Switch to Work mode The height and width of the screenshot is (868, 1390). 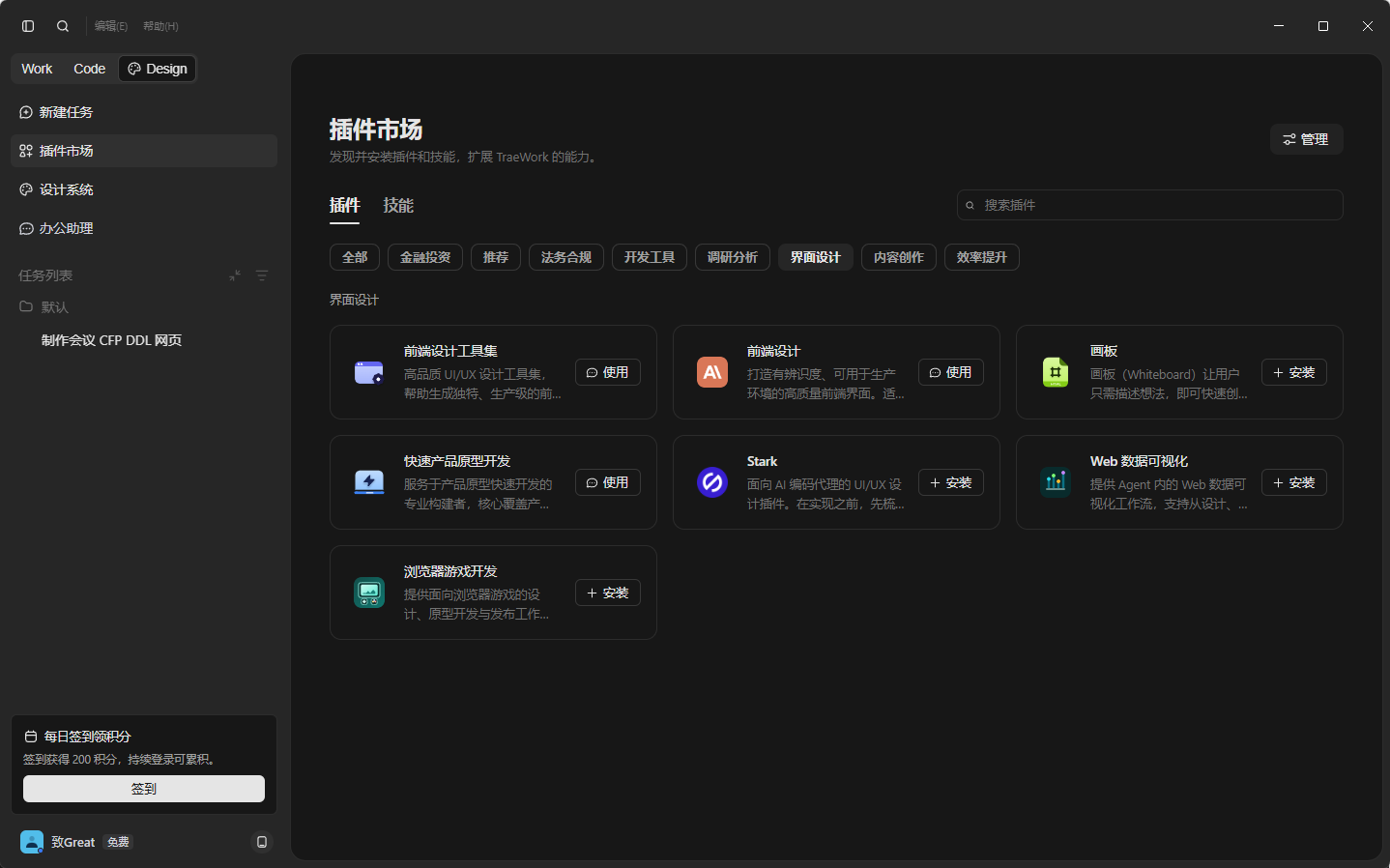[37, 69]
